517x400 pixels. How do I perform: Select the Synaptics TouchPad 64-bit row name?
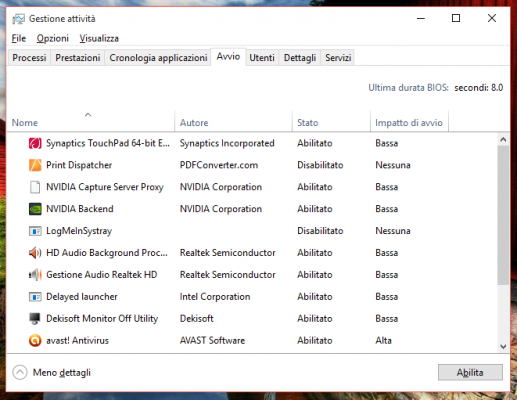coord(108,143)
